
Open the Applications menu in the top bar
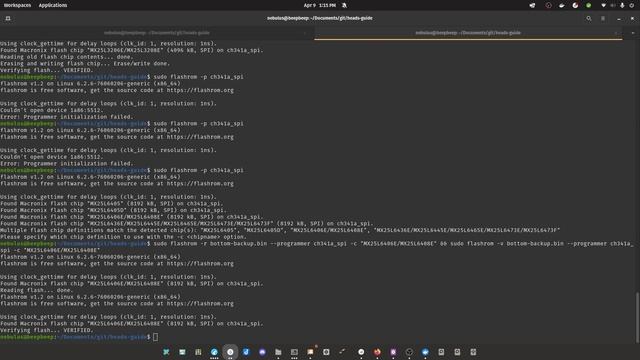click(53, 5)
